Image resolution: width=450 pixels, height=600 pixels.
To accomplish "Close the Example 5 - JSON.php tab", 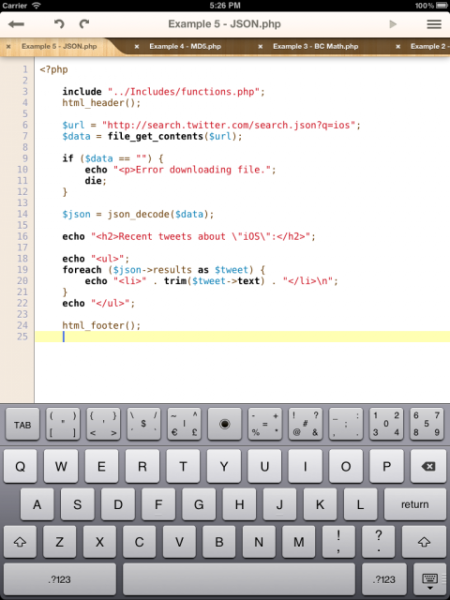I will tap(8, 46).
